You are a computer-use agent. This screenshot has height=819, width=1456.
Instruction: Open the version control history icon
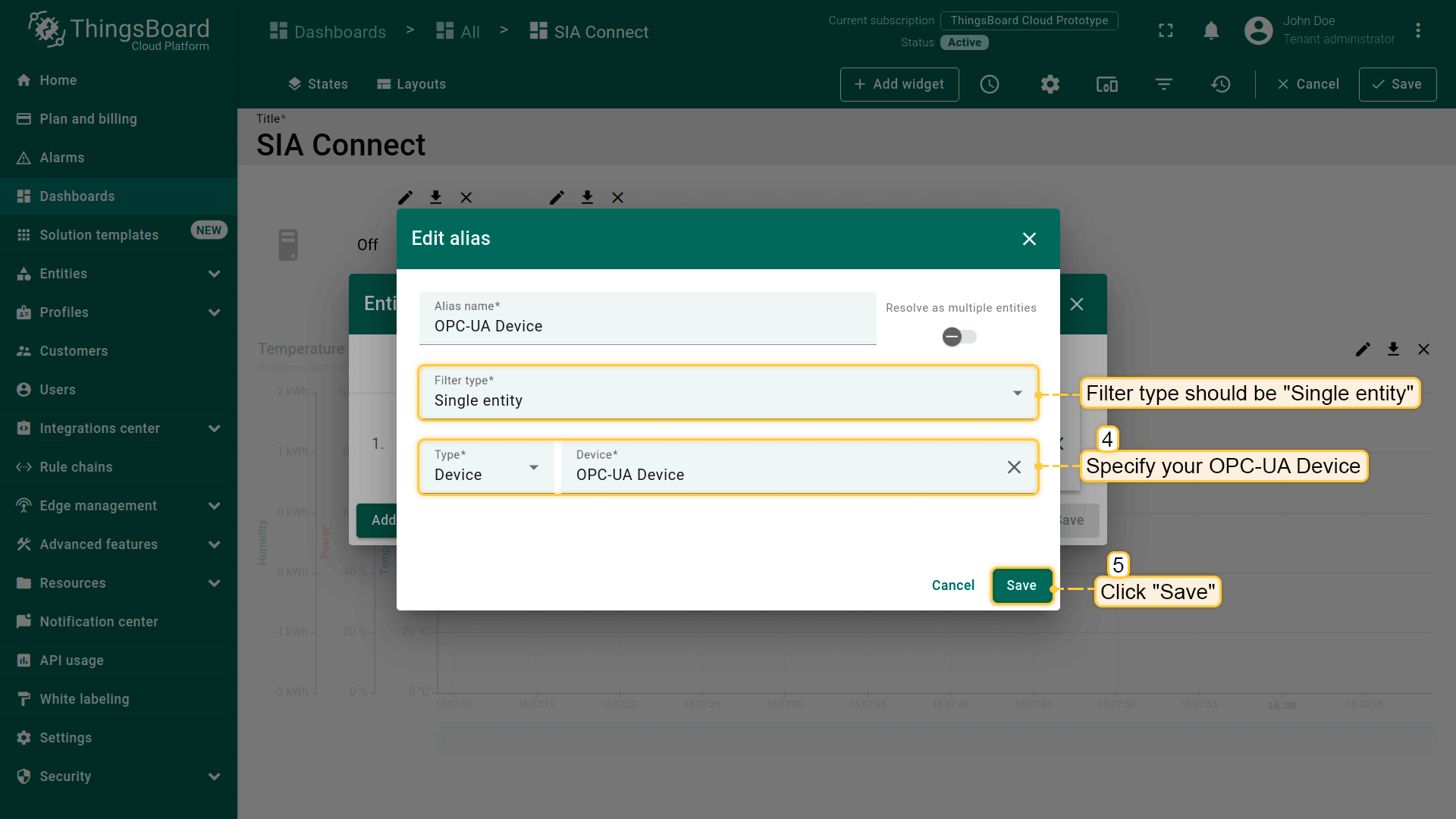(x=1221, y=84)
